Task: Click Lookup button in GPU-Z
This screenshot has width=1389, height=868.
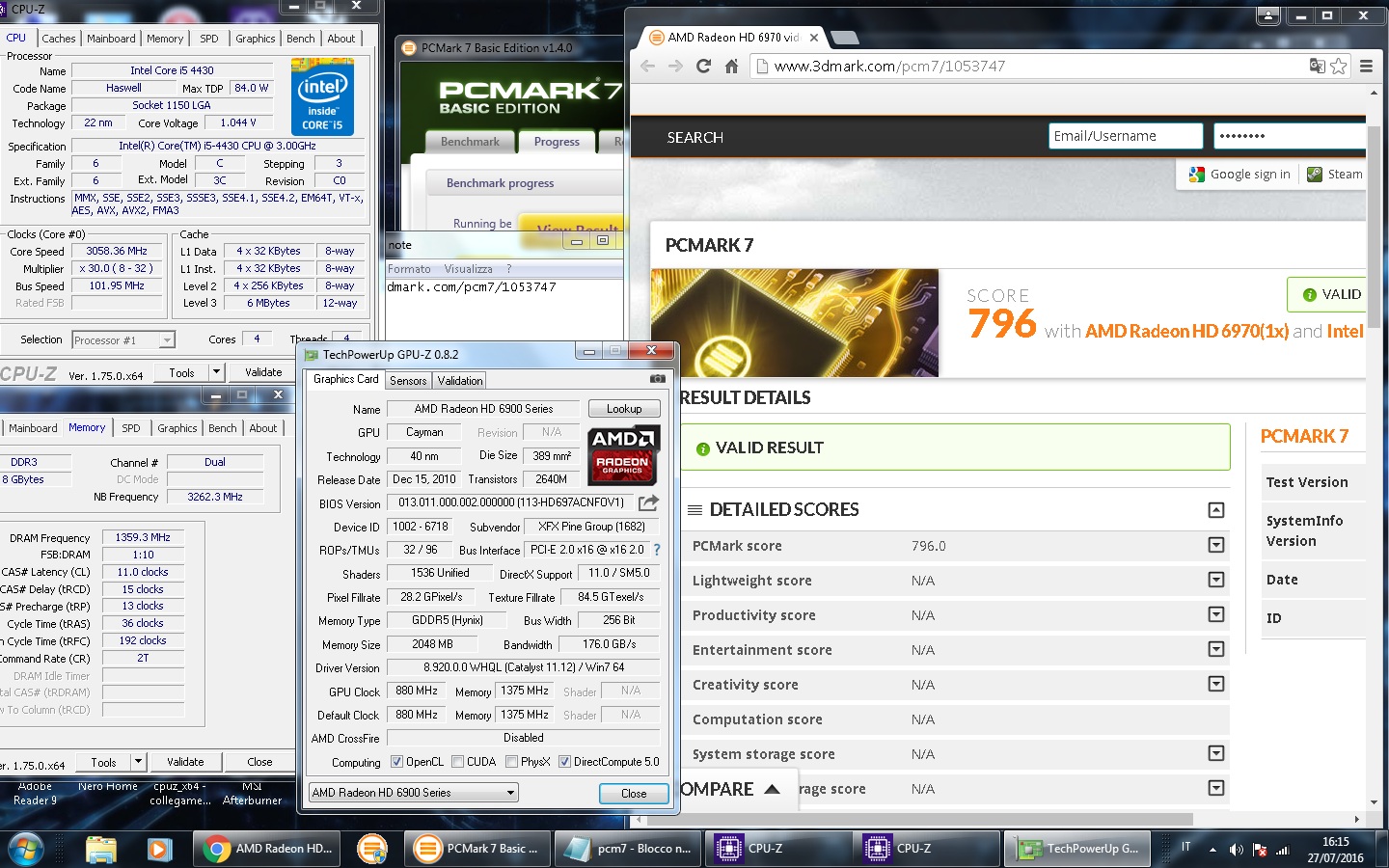Action: click(x=624, y=409)
